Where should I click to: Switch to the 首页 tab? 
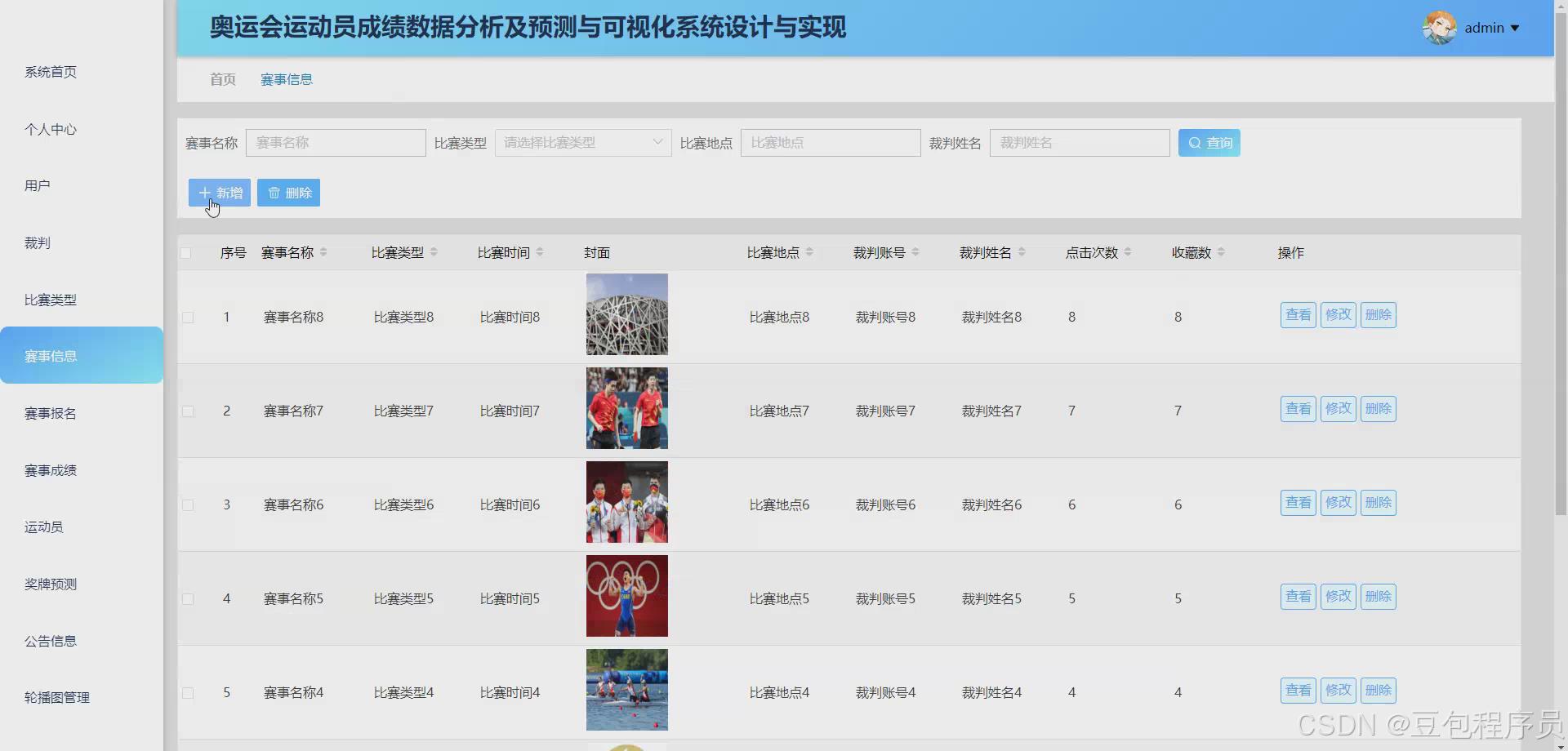point(222,79)
